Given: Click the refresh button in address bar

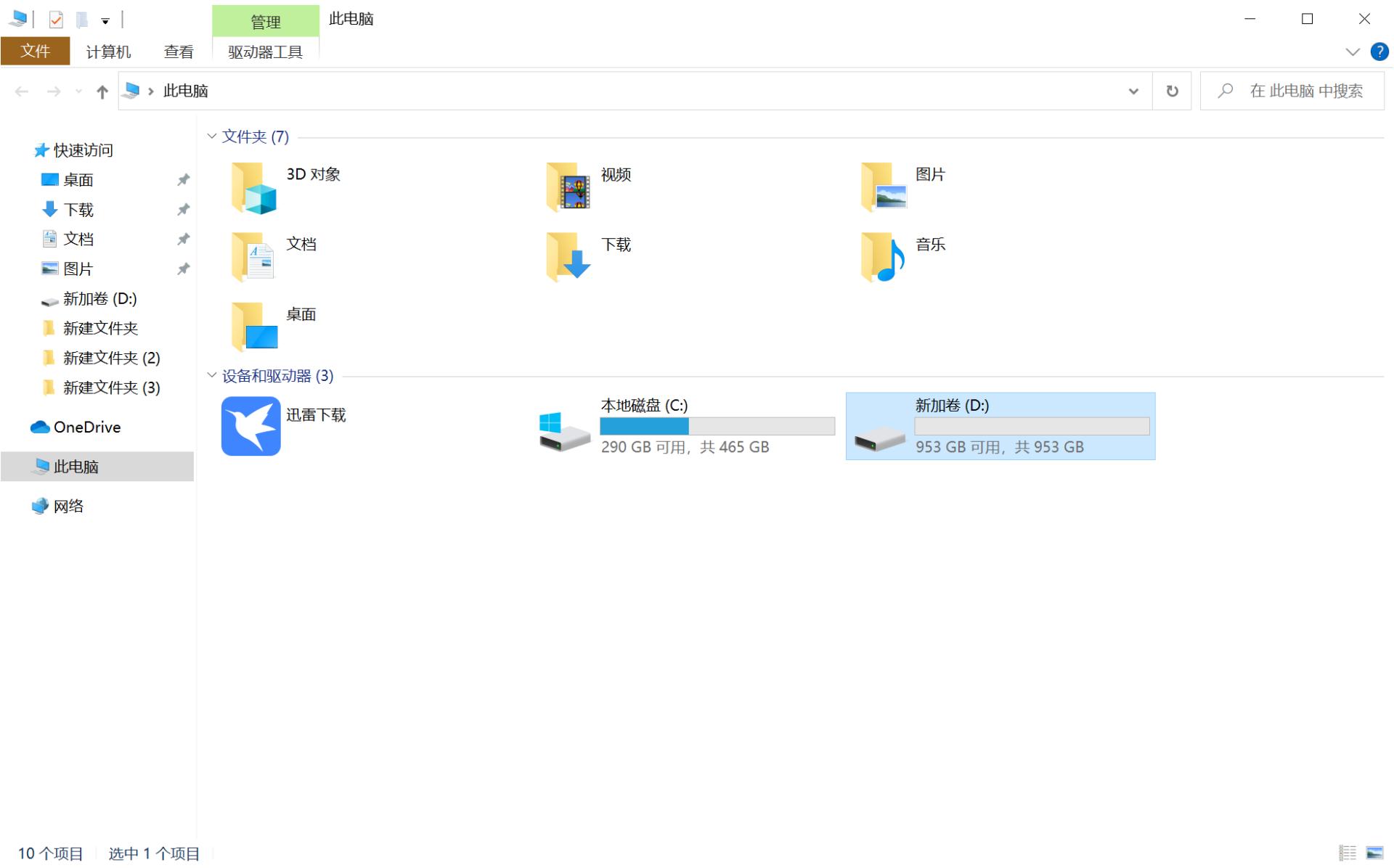Looking at the screenshot, I should (1171, 91).
